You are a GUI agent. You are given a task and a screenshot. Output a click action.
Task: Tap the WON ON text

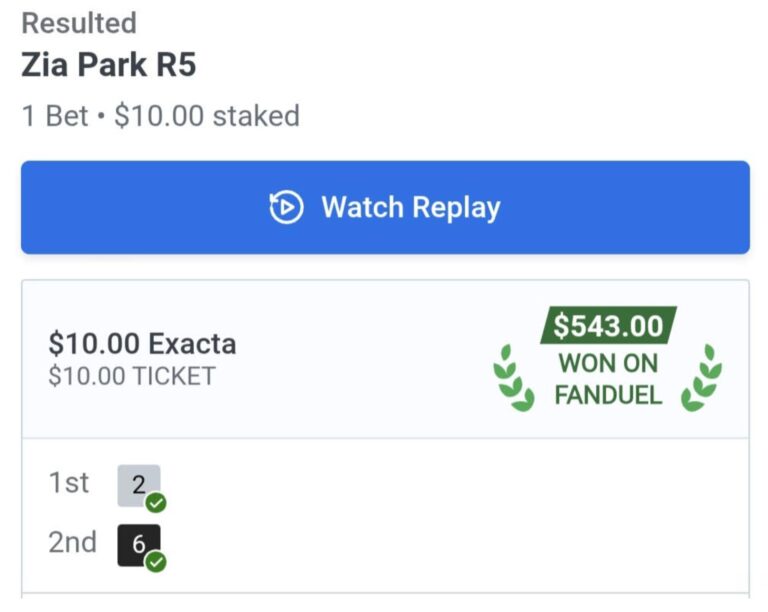(x=608, y=362)
